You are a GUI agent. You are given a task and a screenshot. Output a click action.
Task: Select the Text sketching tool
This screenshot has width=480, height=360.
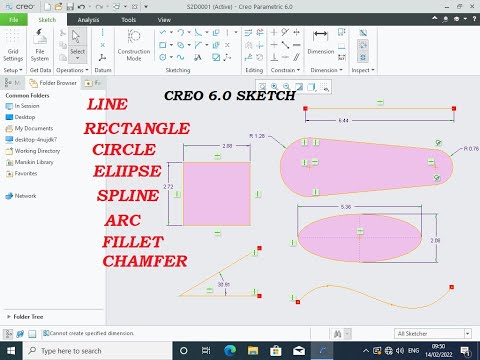(x=198, y=57)
